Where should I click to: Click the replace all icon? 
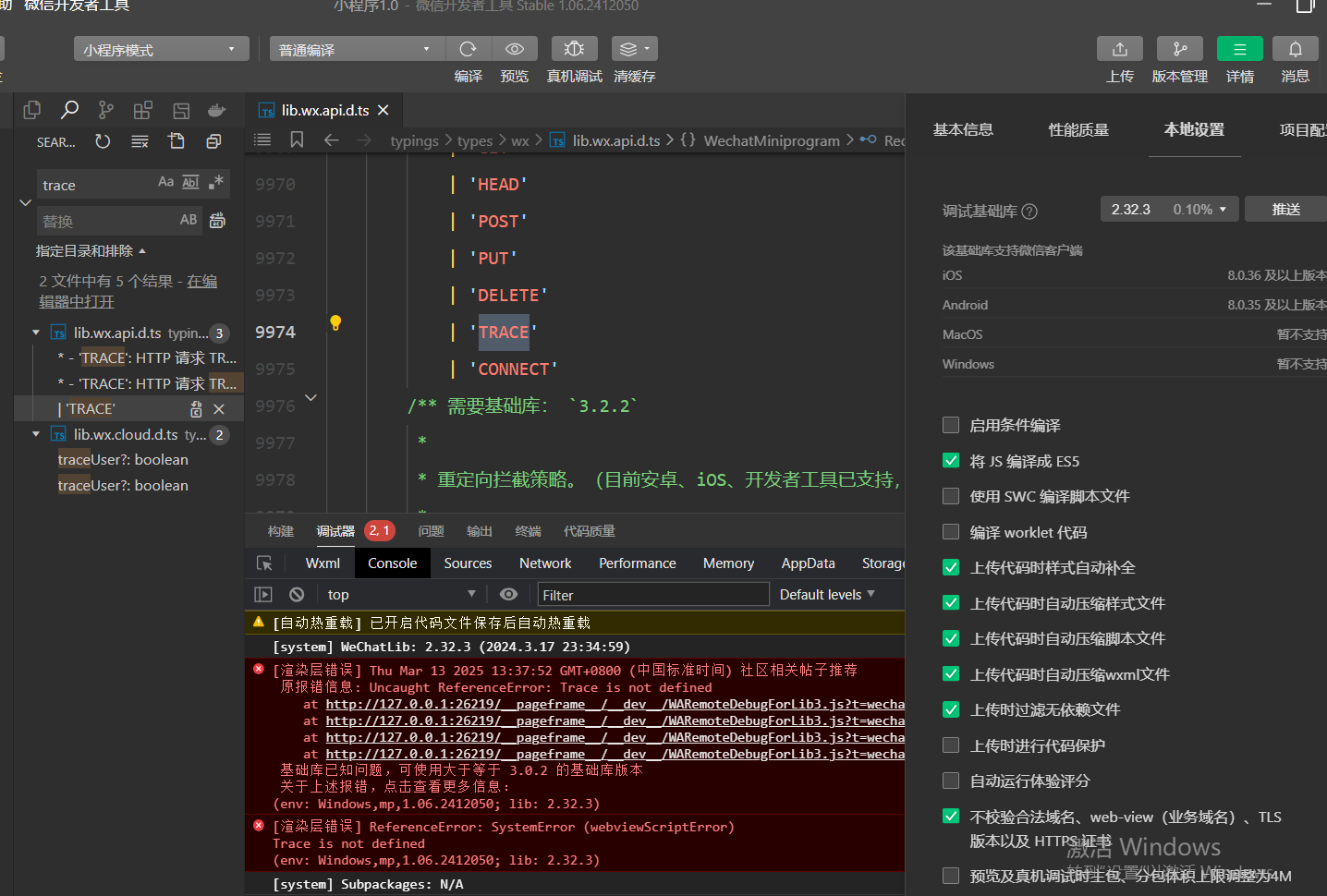tap(217, 220)
